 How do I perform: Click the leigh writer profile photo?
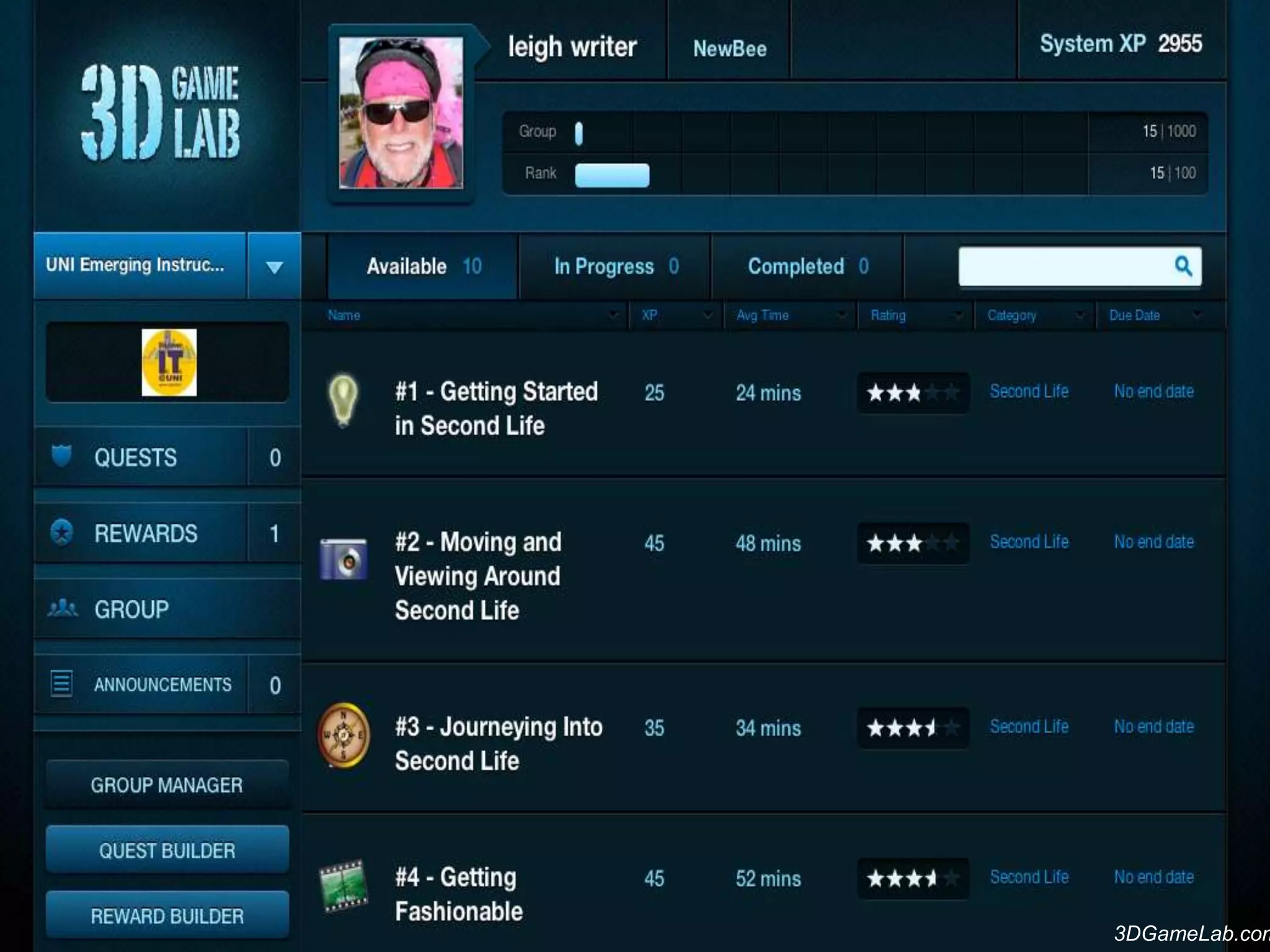tap(401, 113)
